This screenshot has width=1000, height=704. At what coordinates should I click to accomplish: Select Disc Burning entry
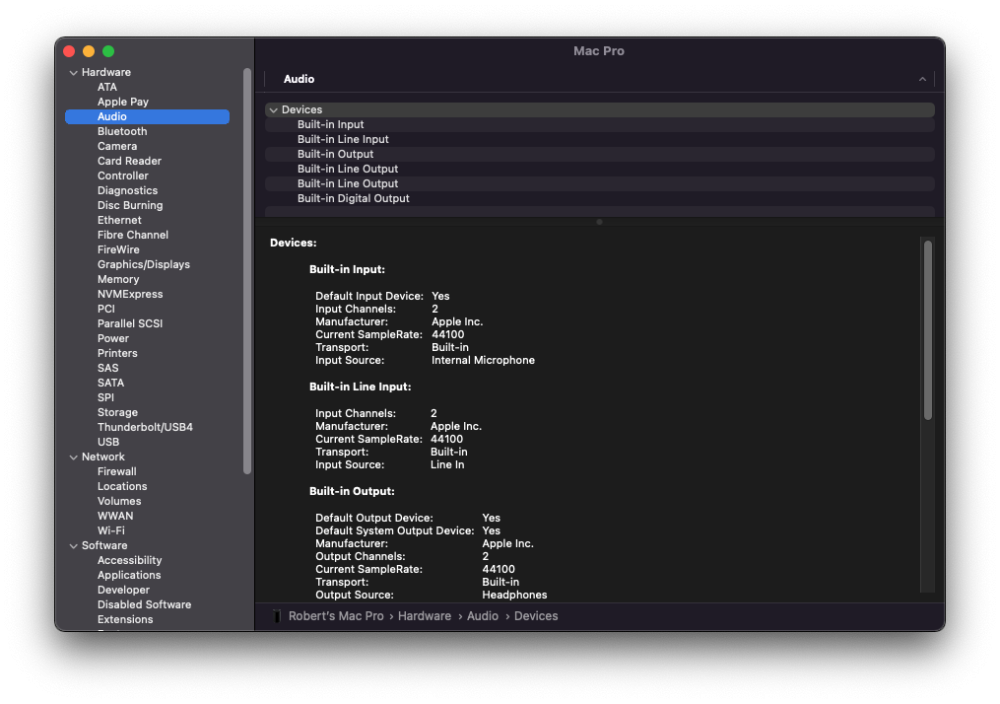pos(129,205)
